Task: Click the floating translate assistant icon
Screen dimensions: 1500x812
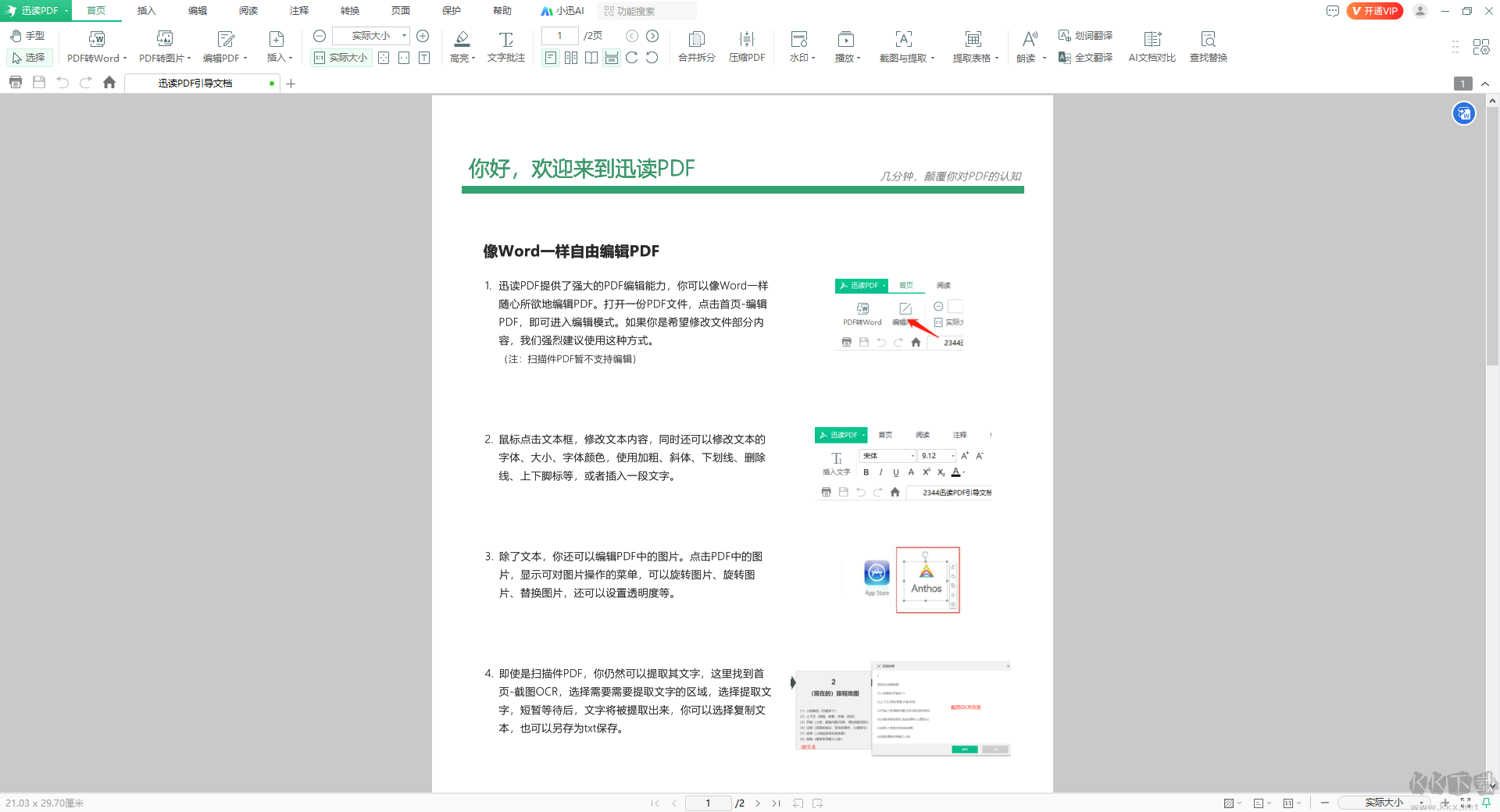Action: tap(1464, 114)
